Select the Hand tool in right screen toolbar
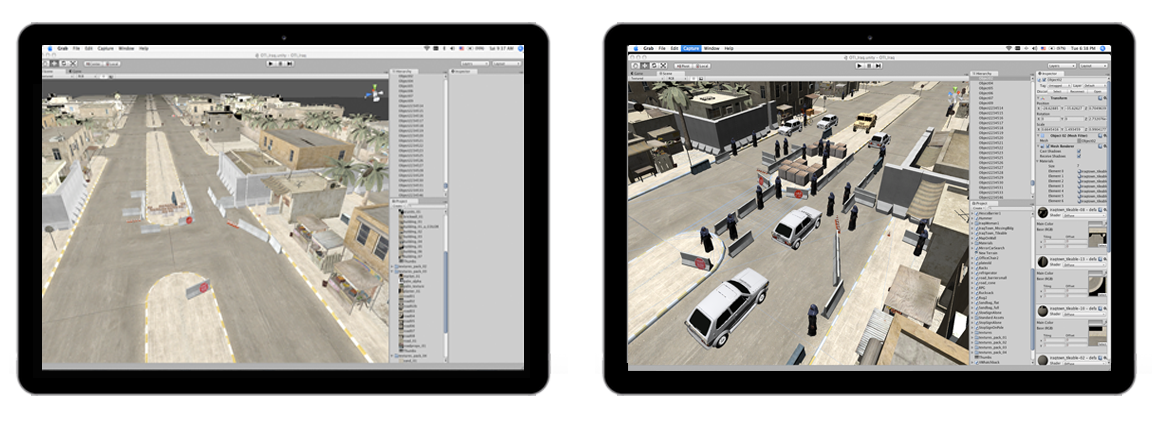Viewport: 1152px width, 424px height. pyautogui.click(x=636, y=64)
